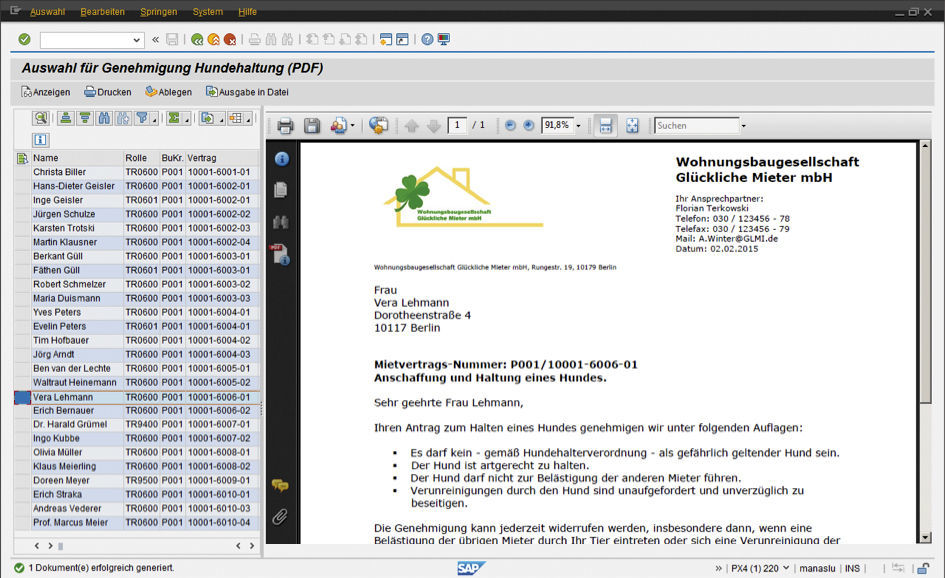
Task: Click the Help question mark icon
Action: [x=427, y=40]
